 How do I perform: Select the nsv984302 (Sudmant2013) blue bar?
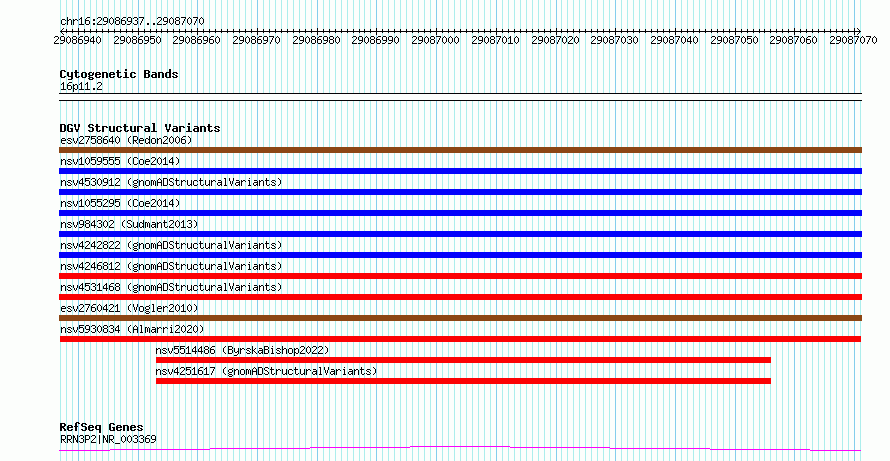460,234
